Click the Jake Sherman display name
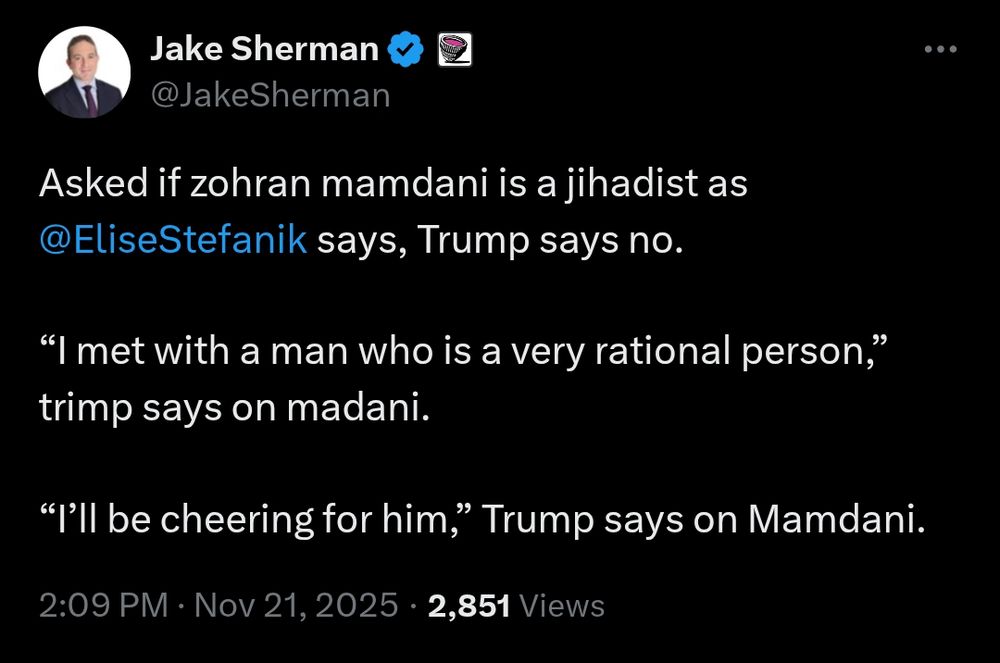This screenshot has width=1000, height=663. [x=264, y=49]
